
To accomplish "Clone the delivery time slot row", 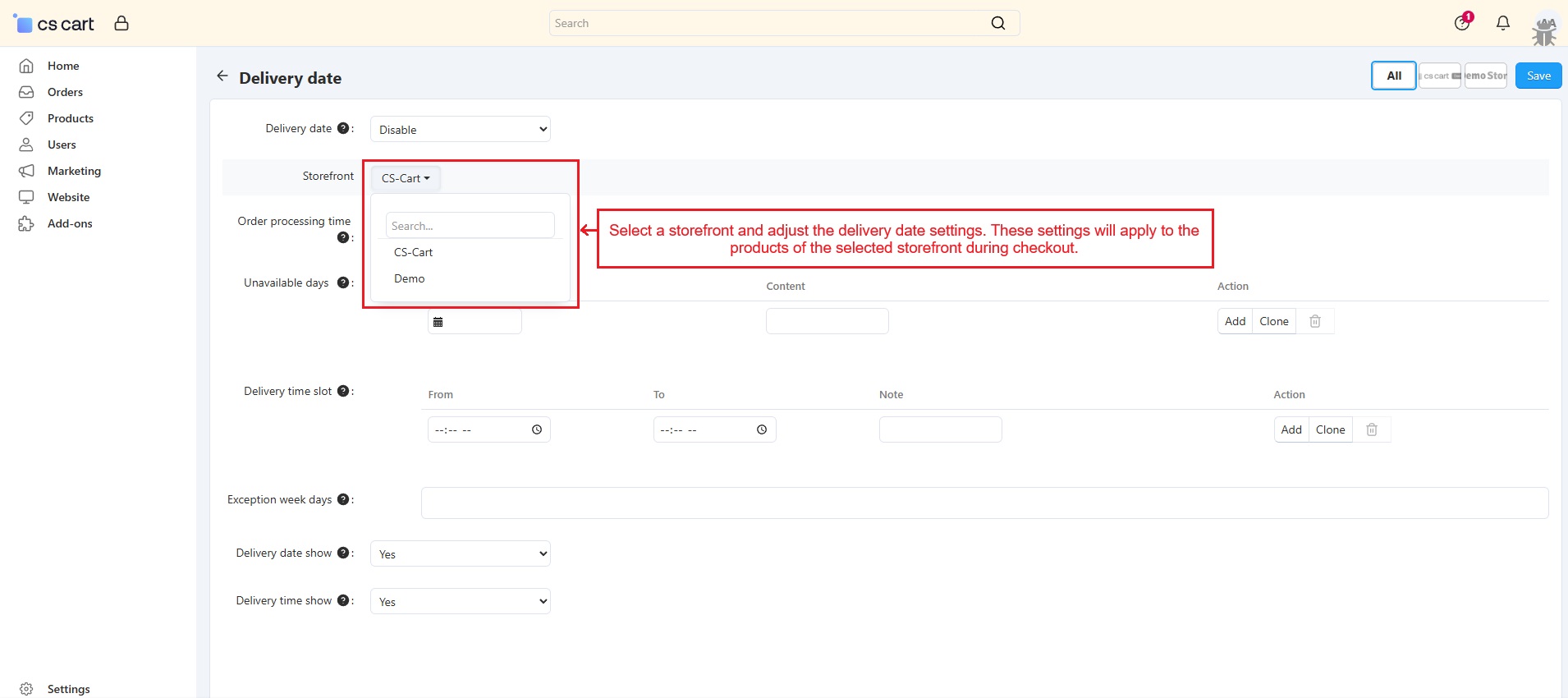I will [1330, 429].
